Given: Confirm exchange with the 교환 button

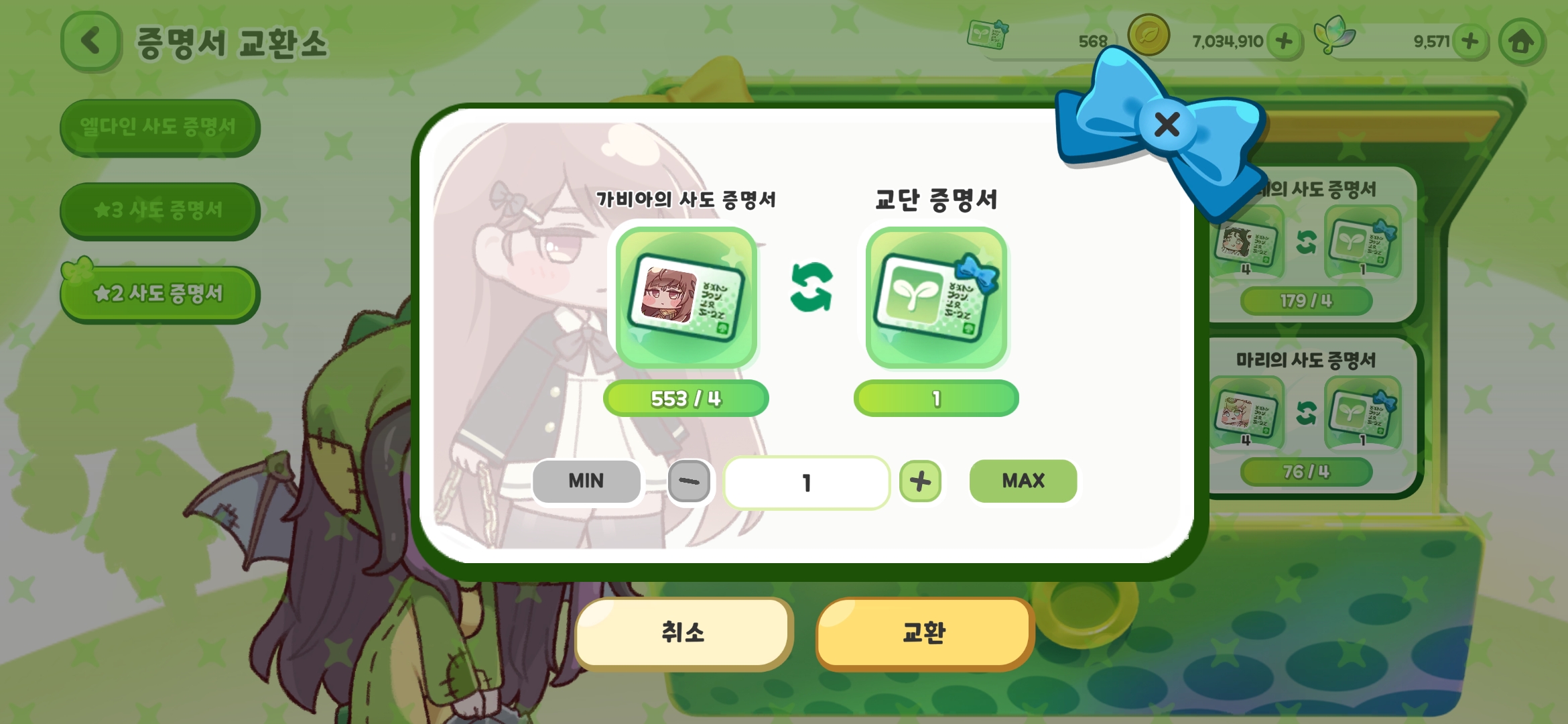Looking at the screenshot, I should (925, 632).
